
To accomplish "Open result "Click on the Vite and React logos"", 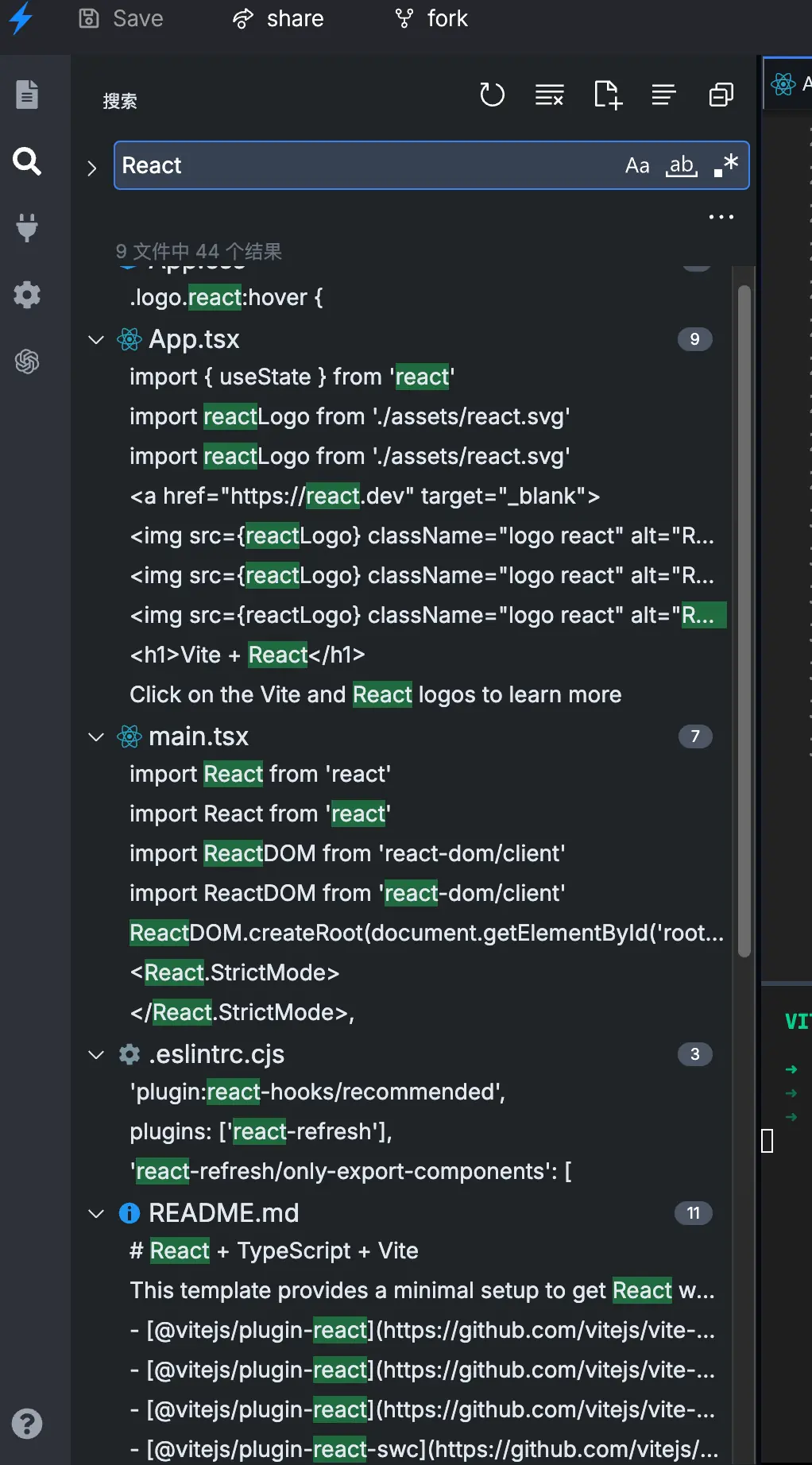I will pyautogui.click(x=376, y=694).
